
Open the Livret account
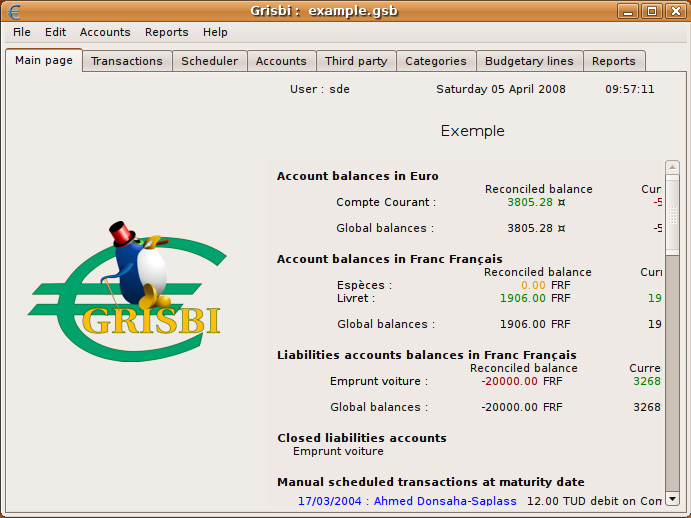(x=356, y=298)
